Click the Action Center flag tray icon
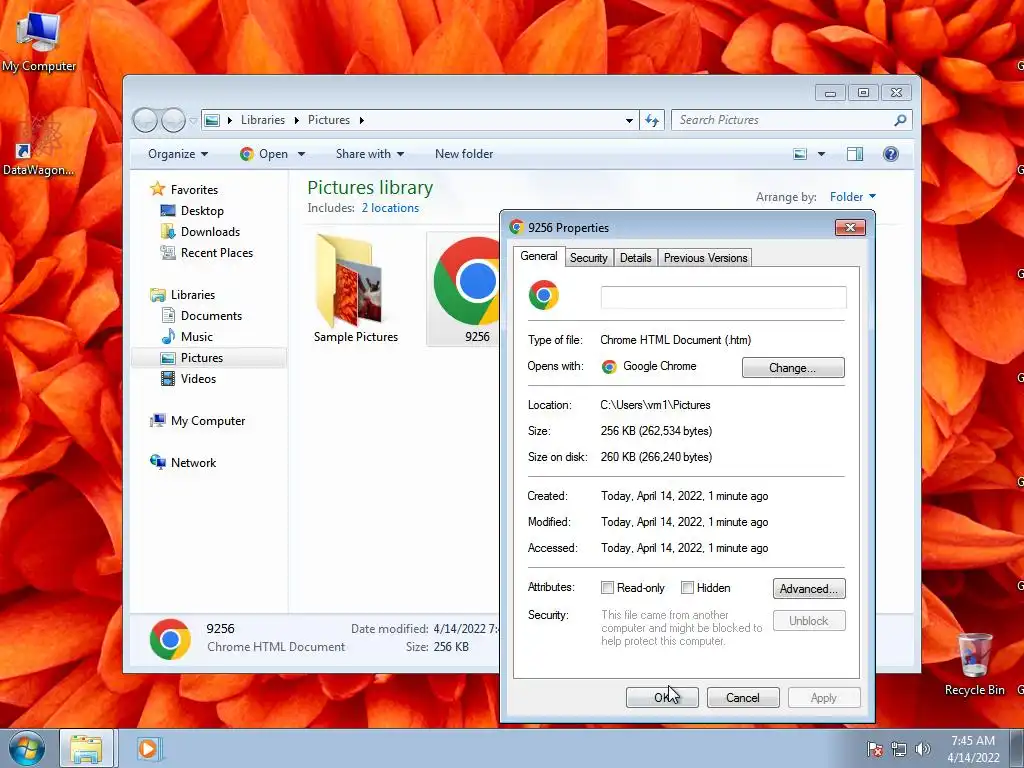 pyautogui.click(x=874, y=749)
